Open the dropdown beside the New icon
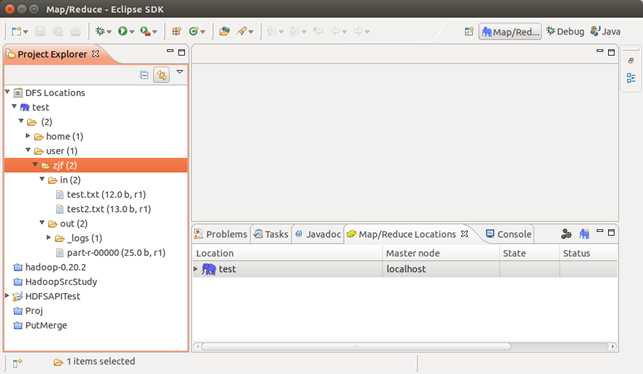The height and width of the screenshot is (374, 643). point(26,32)
